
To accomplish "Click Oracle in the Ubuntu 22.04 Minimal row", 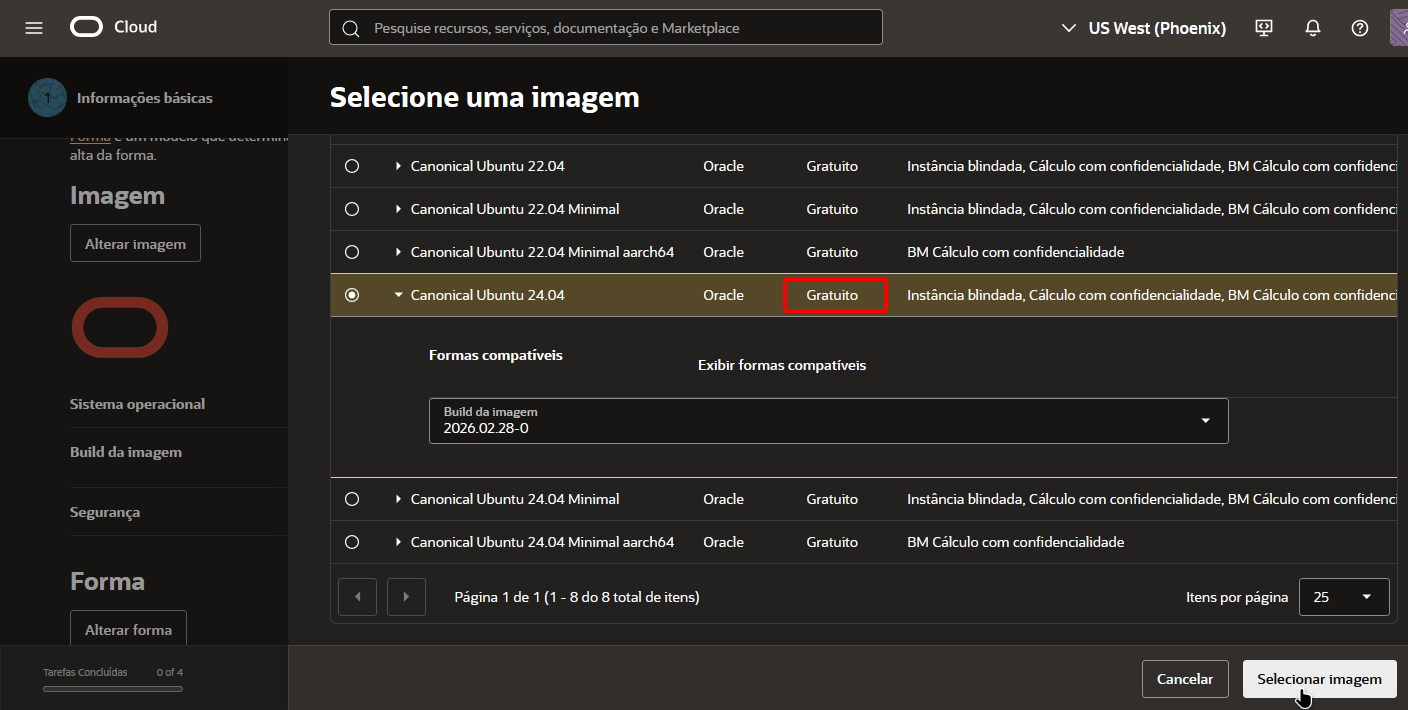I will coord(723,209).
